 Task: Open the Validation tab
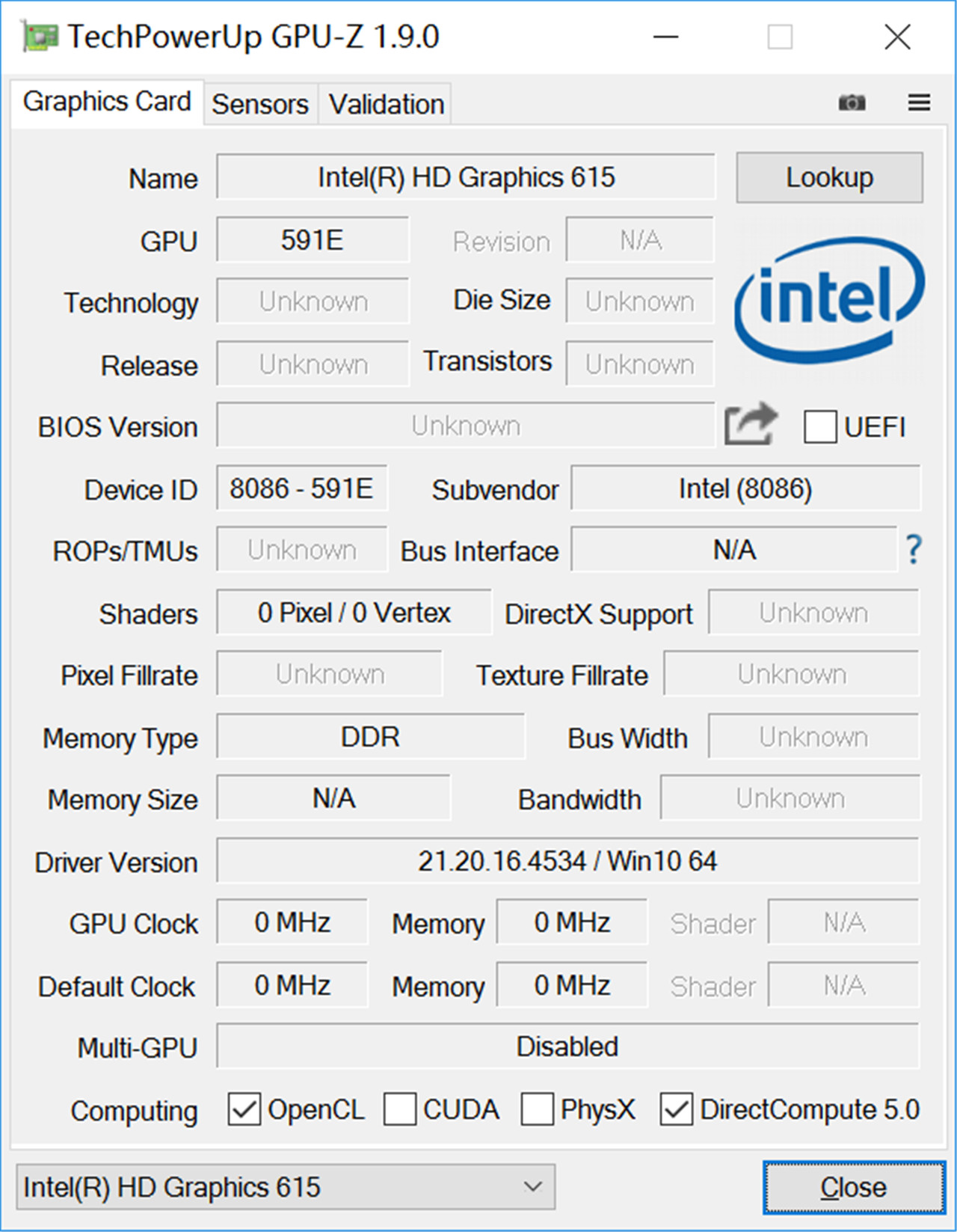(x=387, y=104)
